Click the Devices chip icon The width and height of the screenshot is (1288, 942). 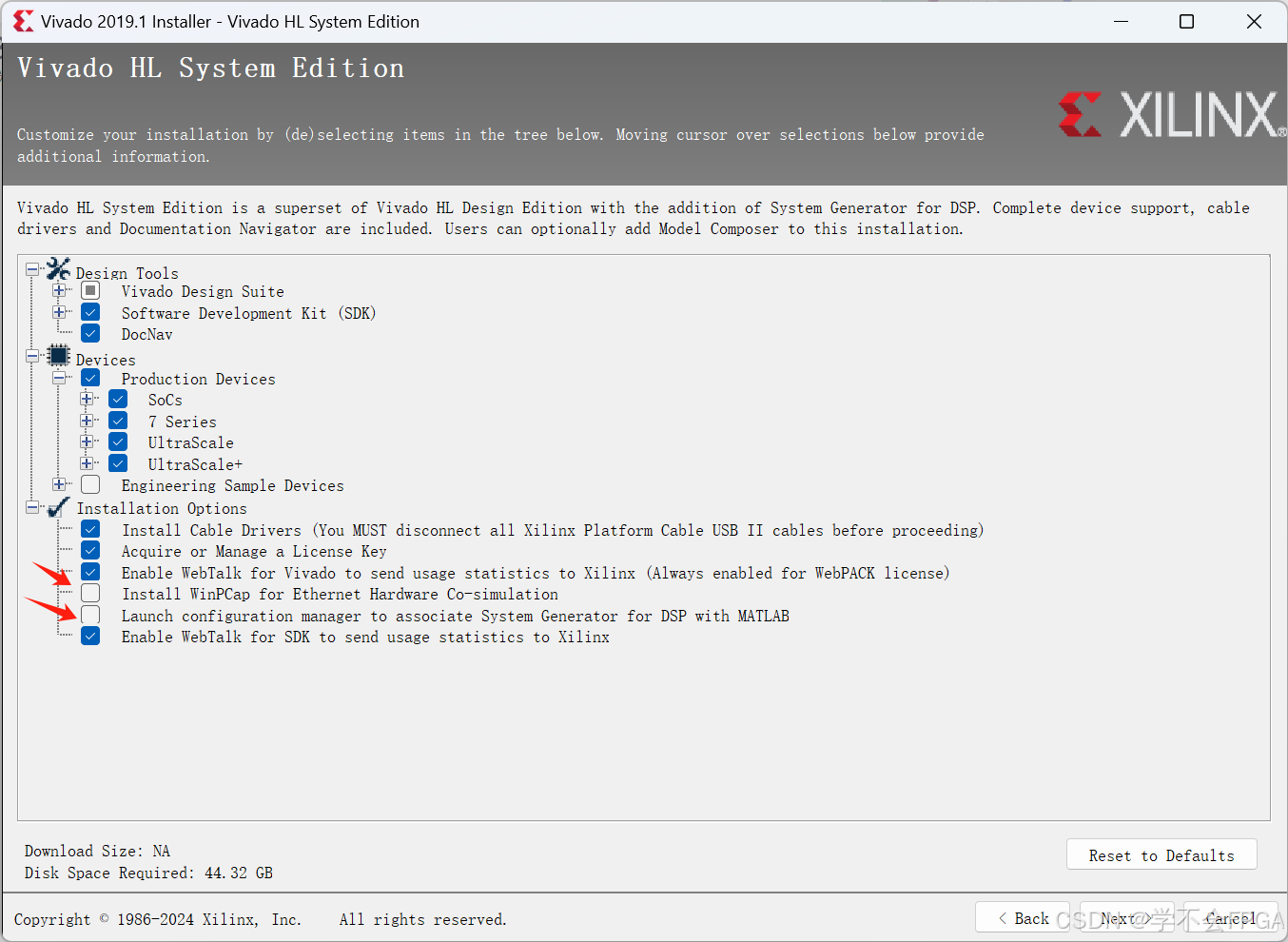(x=59, y=356)
